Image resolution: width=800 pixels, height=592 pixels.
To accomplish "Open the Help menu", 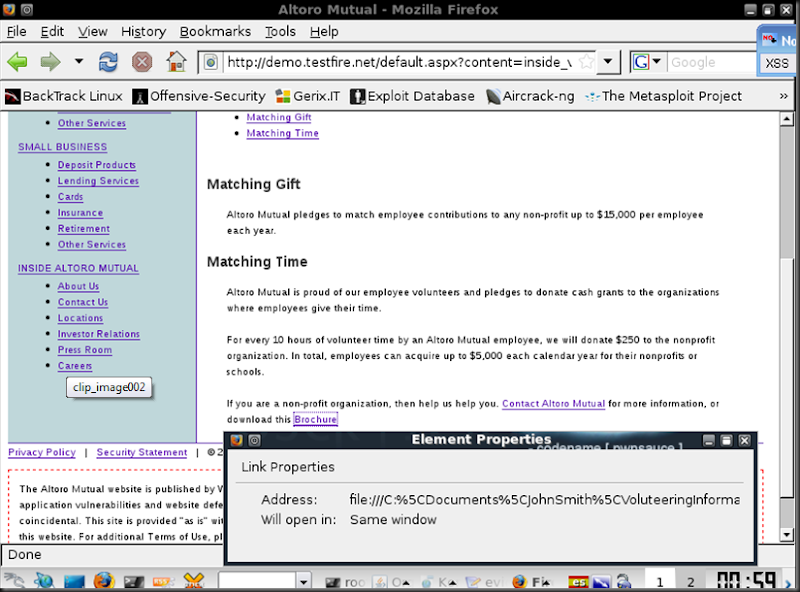I will 324,32.
